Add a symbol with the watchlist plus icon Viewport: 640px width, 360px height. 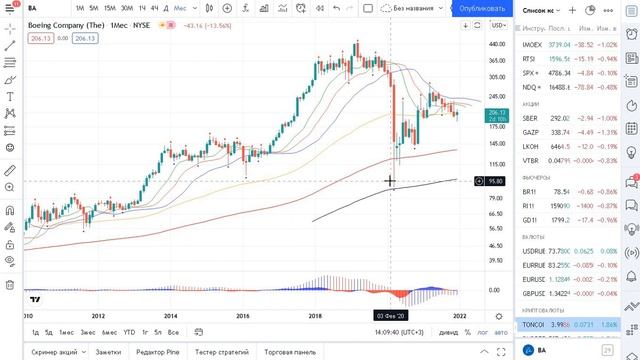(572, 10)
